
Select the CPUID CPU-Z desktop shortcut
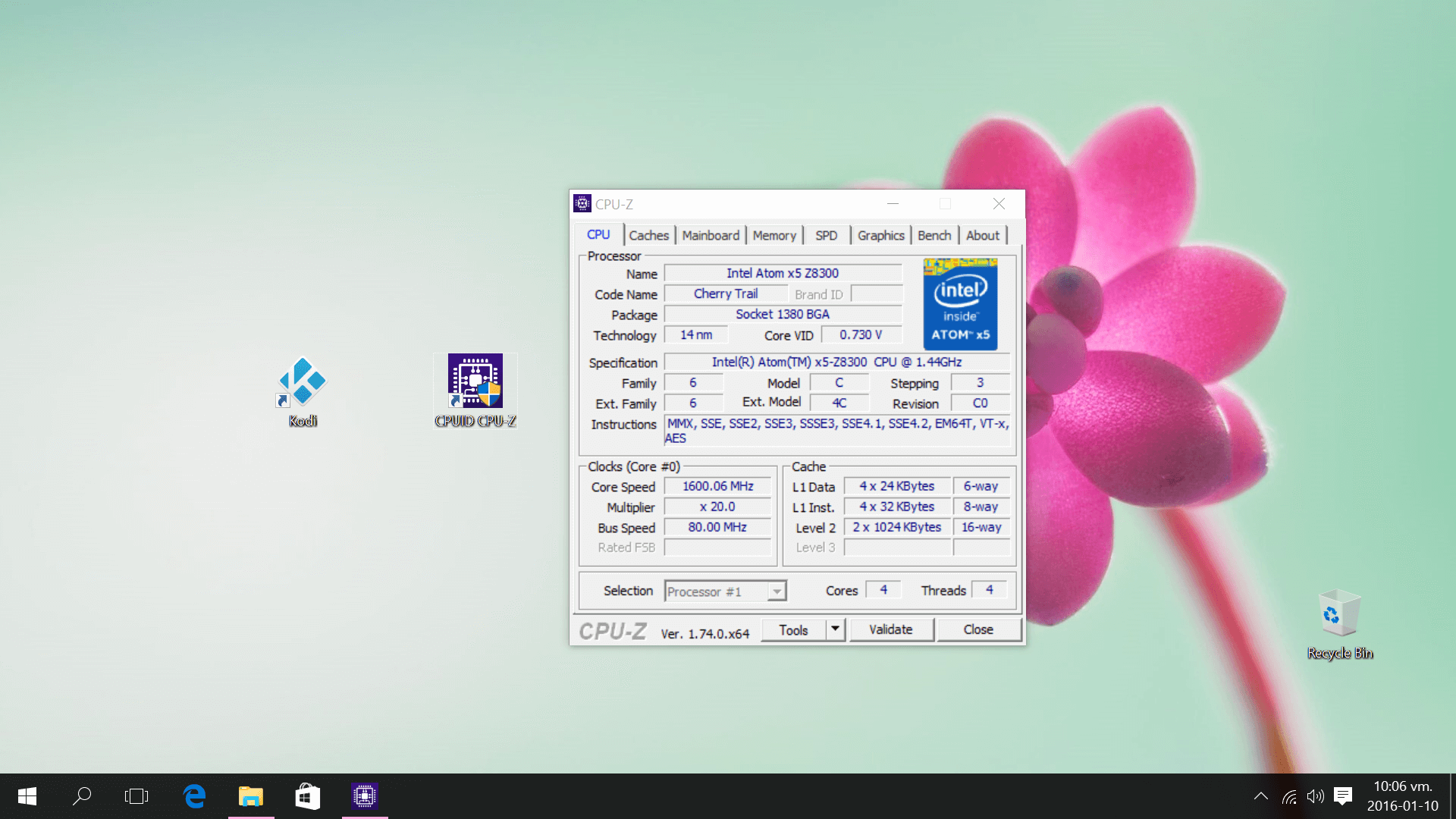coord(475,391)
